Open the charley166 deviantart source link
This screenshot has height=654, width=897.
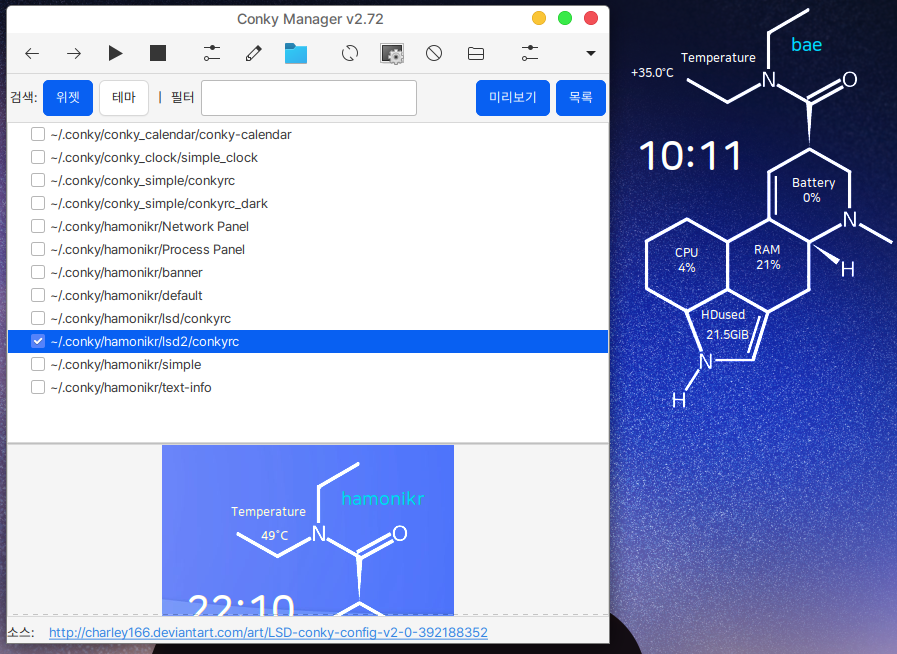268,633
